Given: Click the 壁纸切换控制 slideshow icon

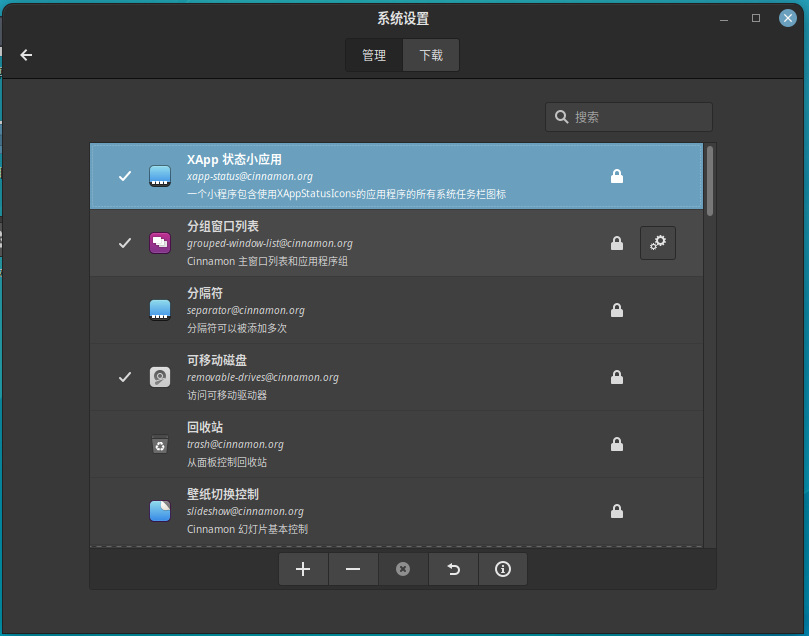Looking at the screenshot, I should [160, 511].
